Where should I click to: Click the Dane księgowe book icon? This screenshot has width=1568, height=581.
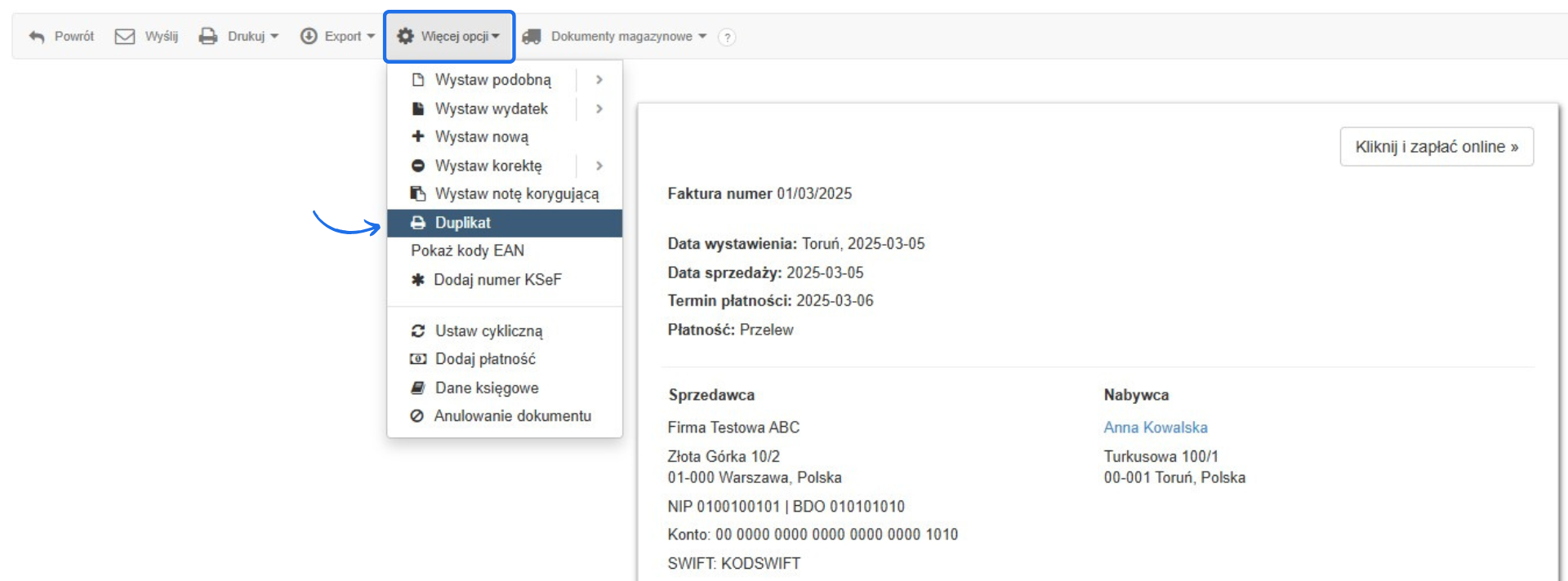pos(417,388)
